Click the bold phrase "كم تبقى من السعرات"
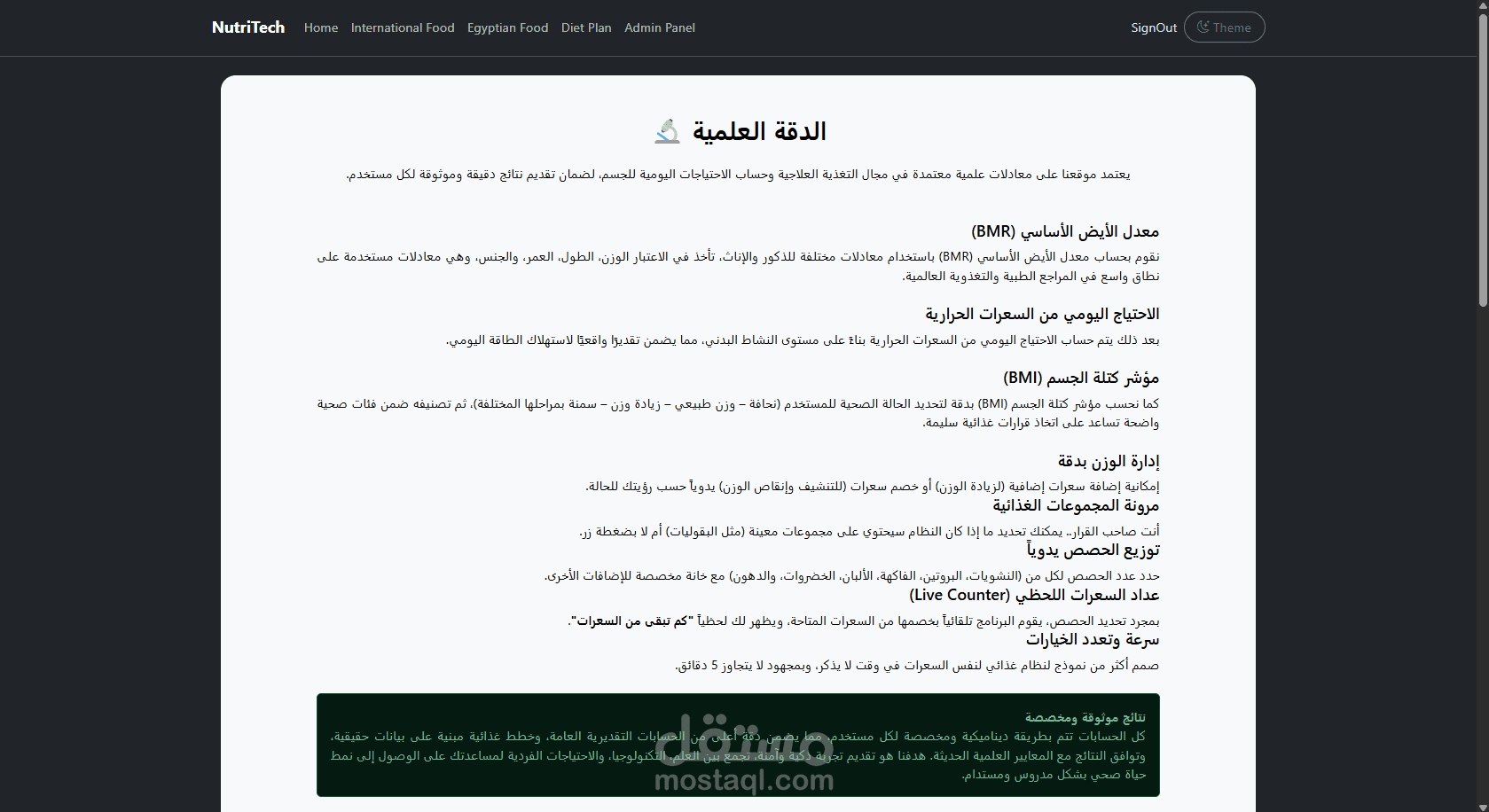 pyautogui.click(x=631, y=621)
